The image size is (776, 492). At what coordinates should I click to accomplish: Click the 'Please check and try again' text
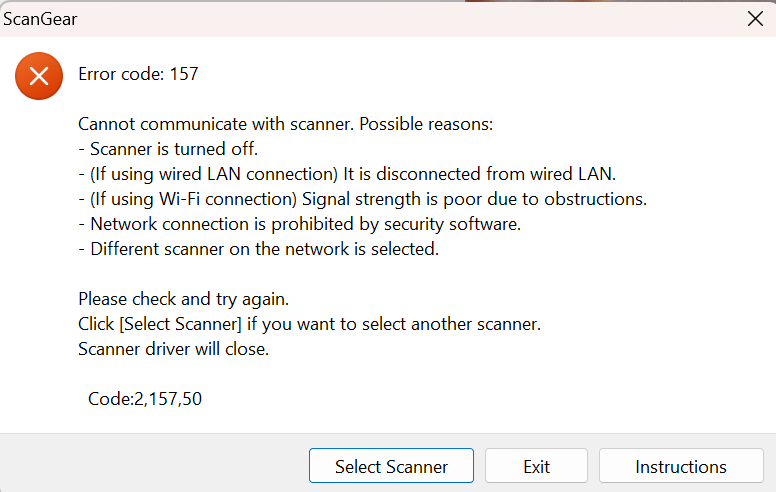[x=183, y=299]
